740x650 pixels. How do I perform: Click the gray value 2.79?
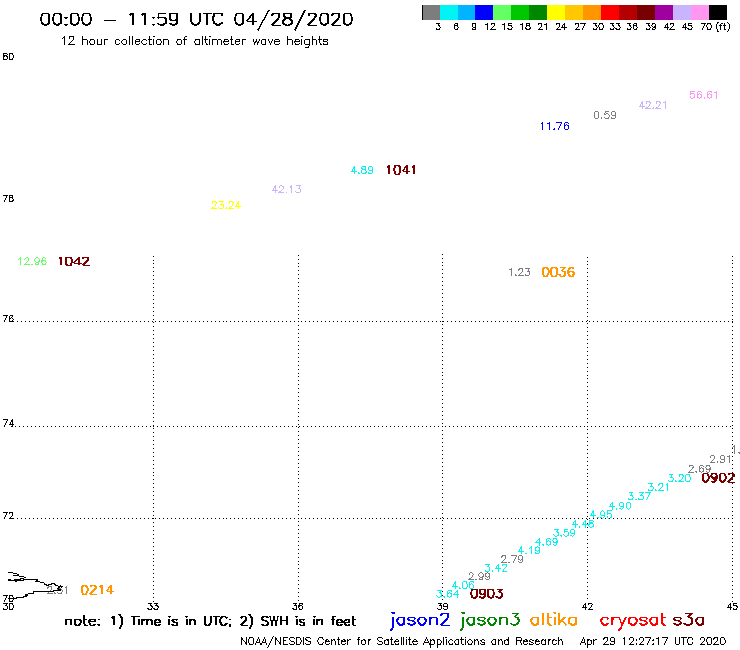tap(512, 559)
